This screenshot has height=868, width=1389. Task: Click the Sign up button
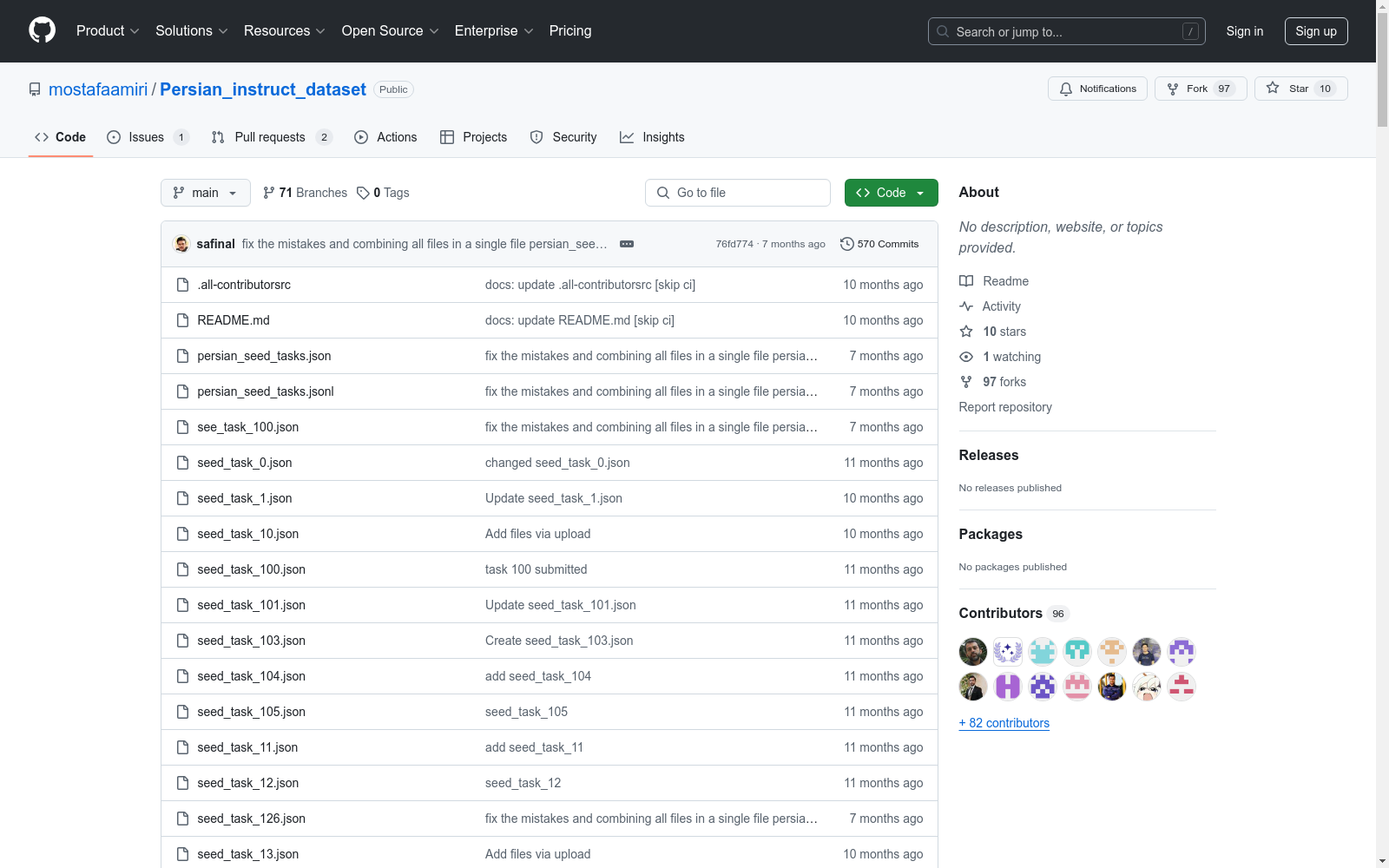tap(1316, 31)
